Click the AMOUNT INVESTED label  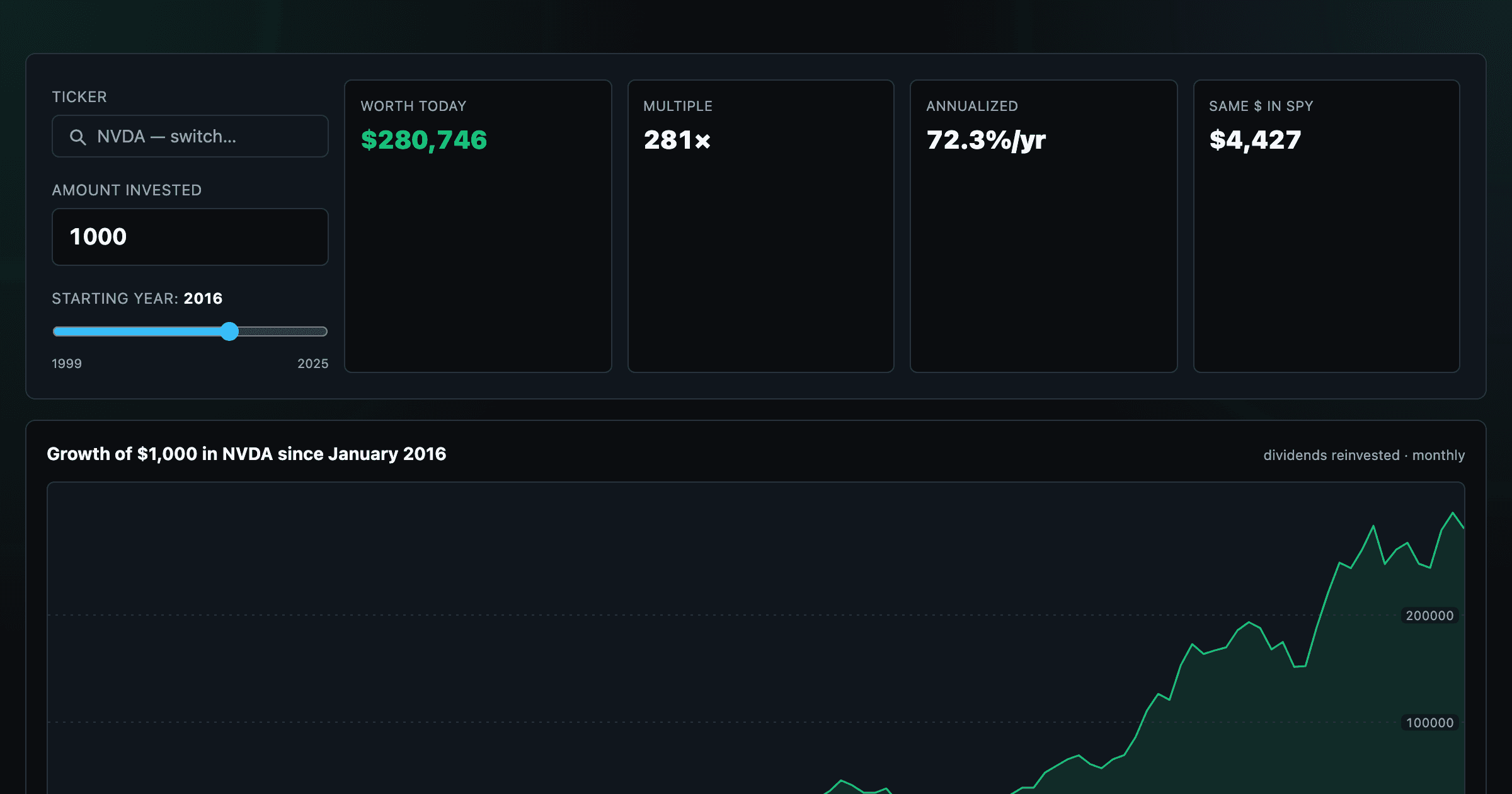coord(127,190)
